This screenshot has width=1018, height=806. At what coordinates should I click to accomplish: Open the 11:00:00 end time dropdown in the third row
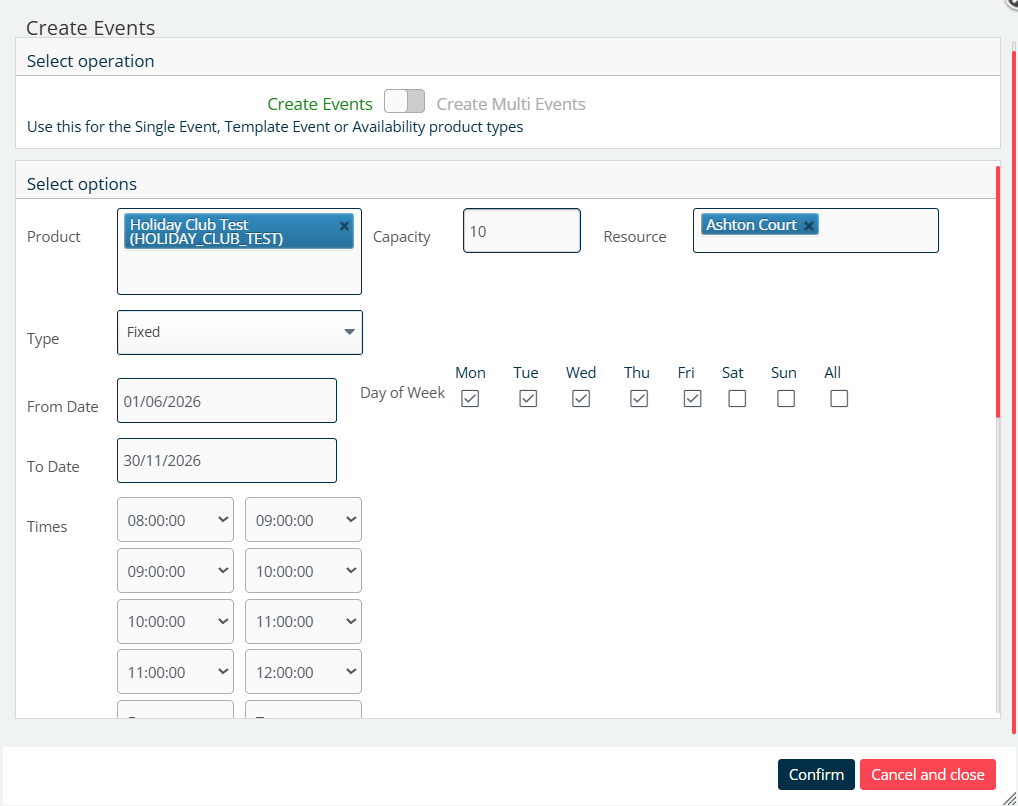pyautogui.click(x=303, y=622)
